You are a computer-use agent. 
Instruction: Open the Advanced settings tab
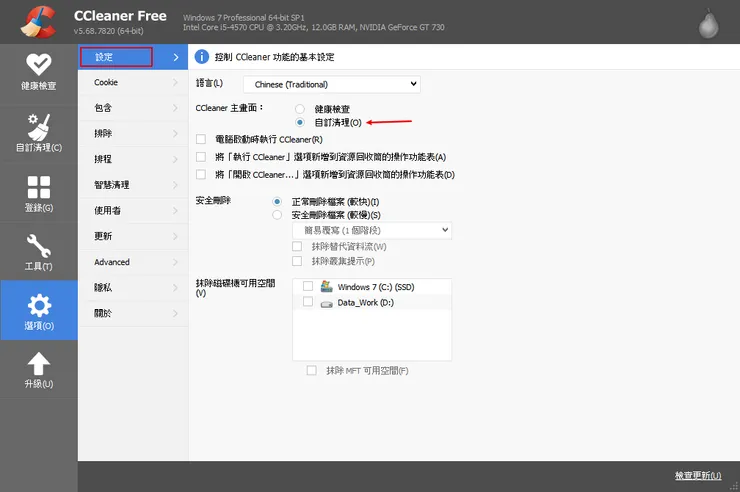[133, 262]
